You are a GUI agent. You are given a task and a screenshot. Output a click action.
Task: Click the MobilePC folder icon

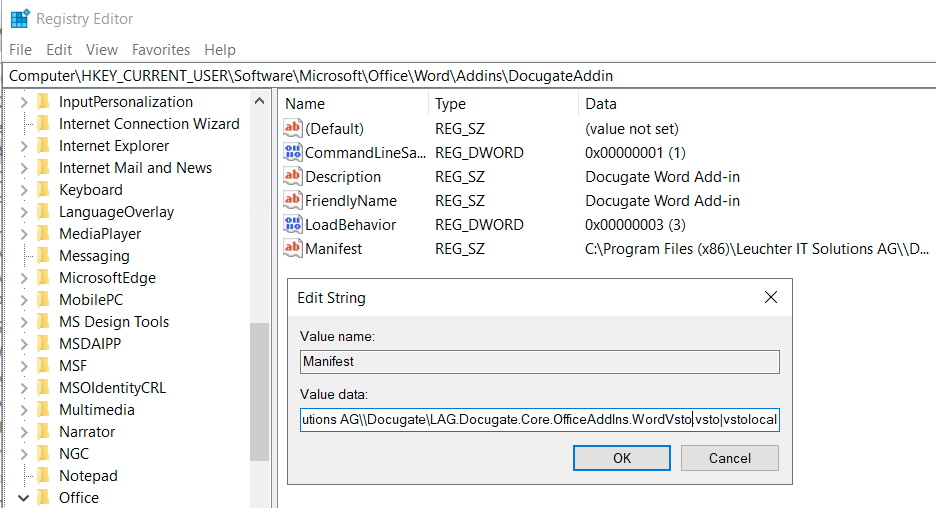point(44,300)
